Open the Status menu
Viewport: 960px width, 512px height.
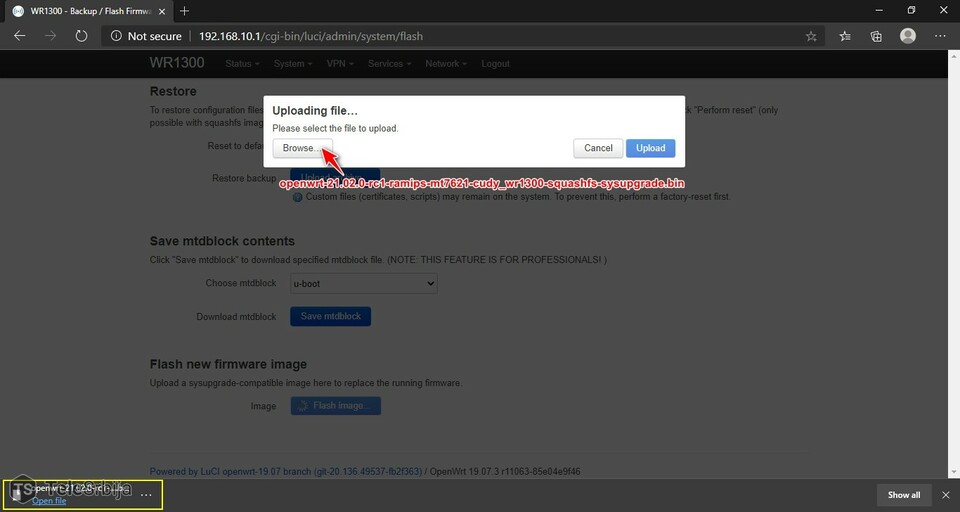point(242,64)
